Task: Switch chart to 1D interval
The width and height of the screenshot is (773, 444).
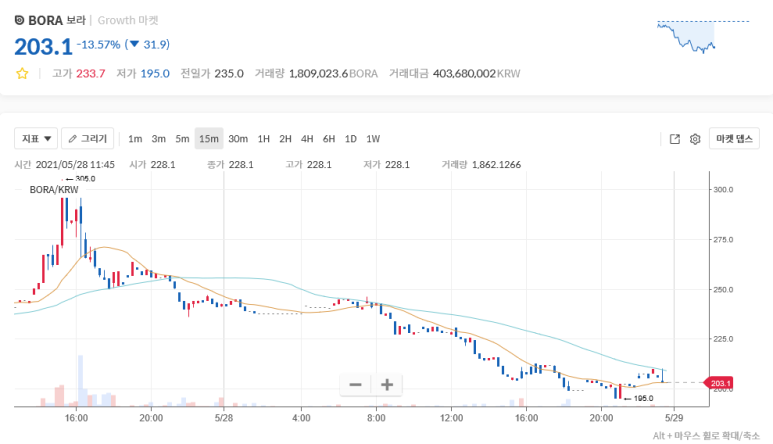Action: [351, 139]
